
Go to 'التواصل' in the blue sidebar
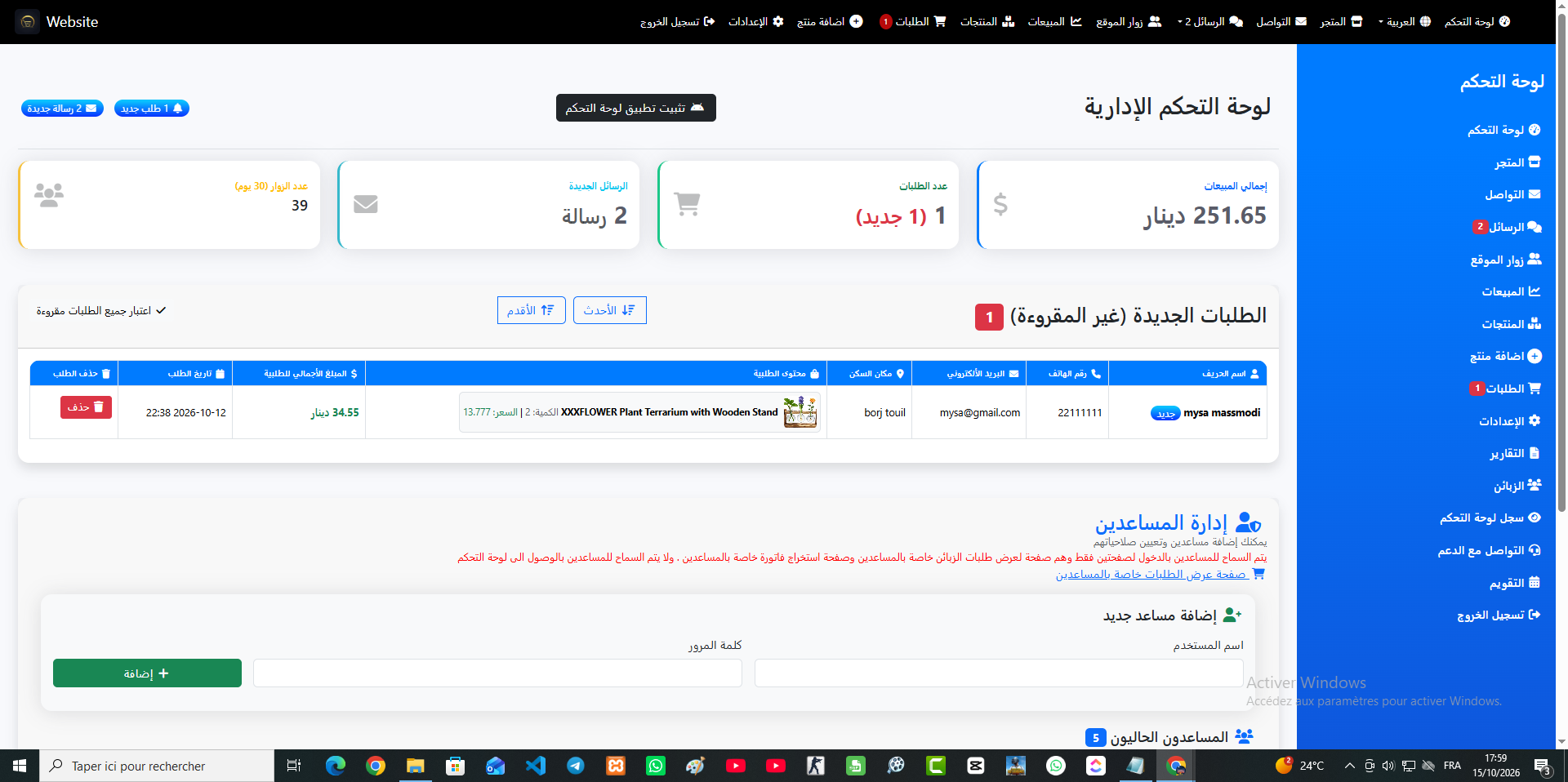(x=1512, y=195)
